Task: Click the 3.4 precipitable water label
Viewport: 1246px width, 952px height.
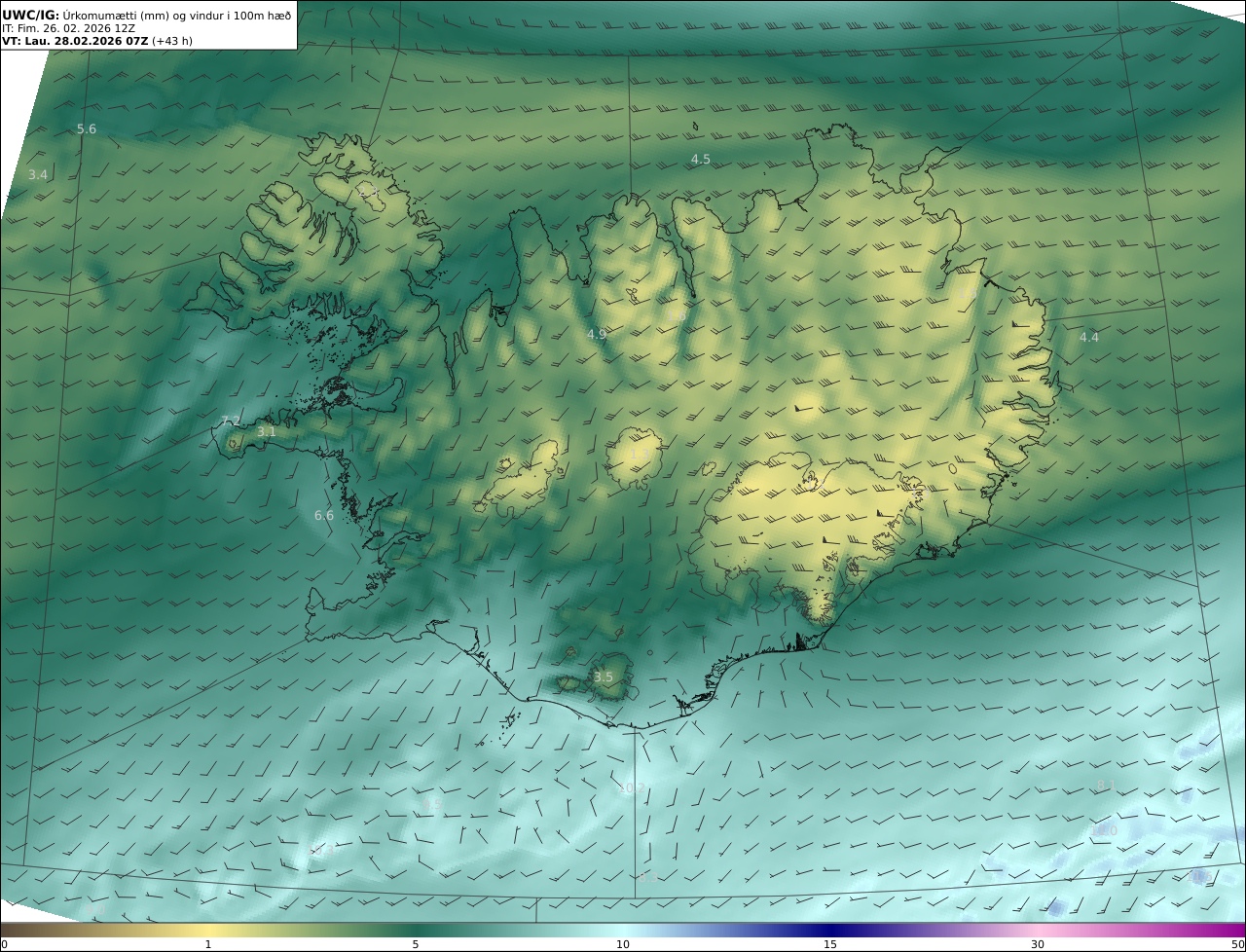Action: pyautogui.click(x=38, y=175)
